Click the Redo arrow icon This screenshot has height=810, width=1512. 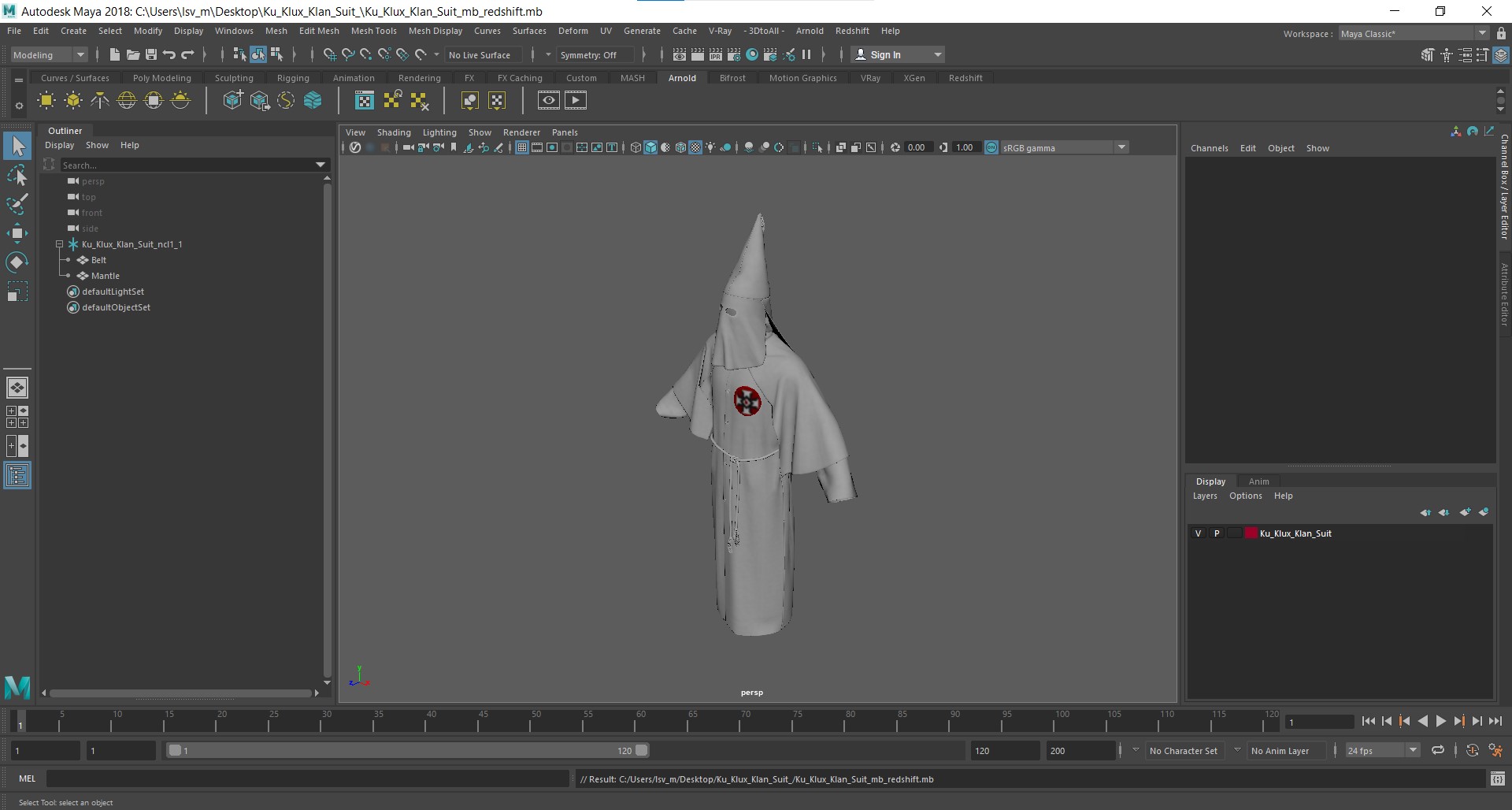click(187, 54)
